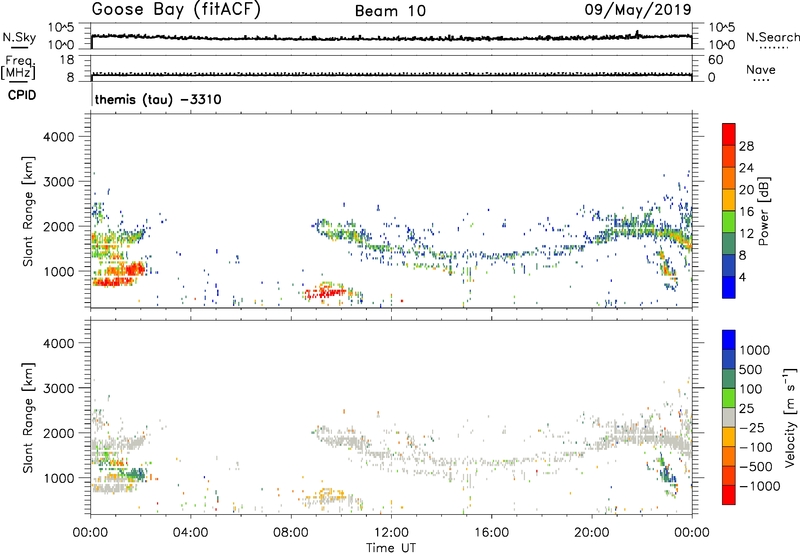Click the dotted Nave legend line sample
The image size is (800, 554).
click(761, 80)
